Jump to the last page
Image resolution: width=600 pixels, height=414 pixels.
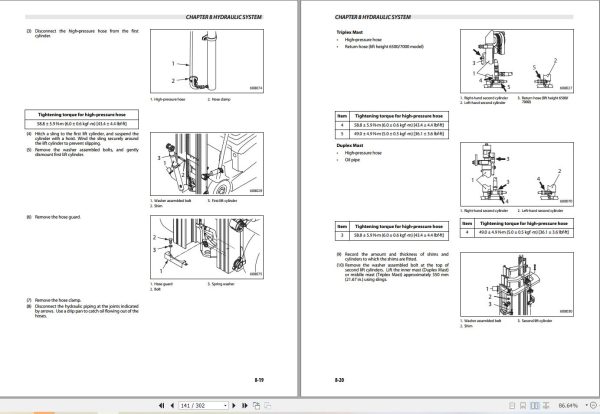tap(245, 405)
